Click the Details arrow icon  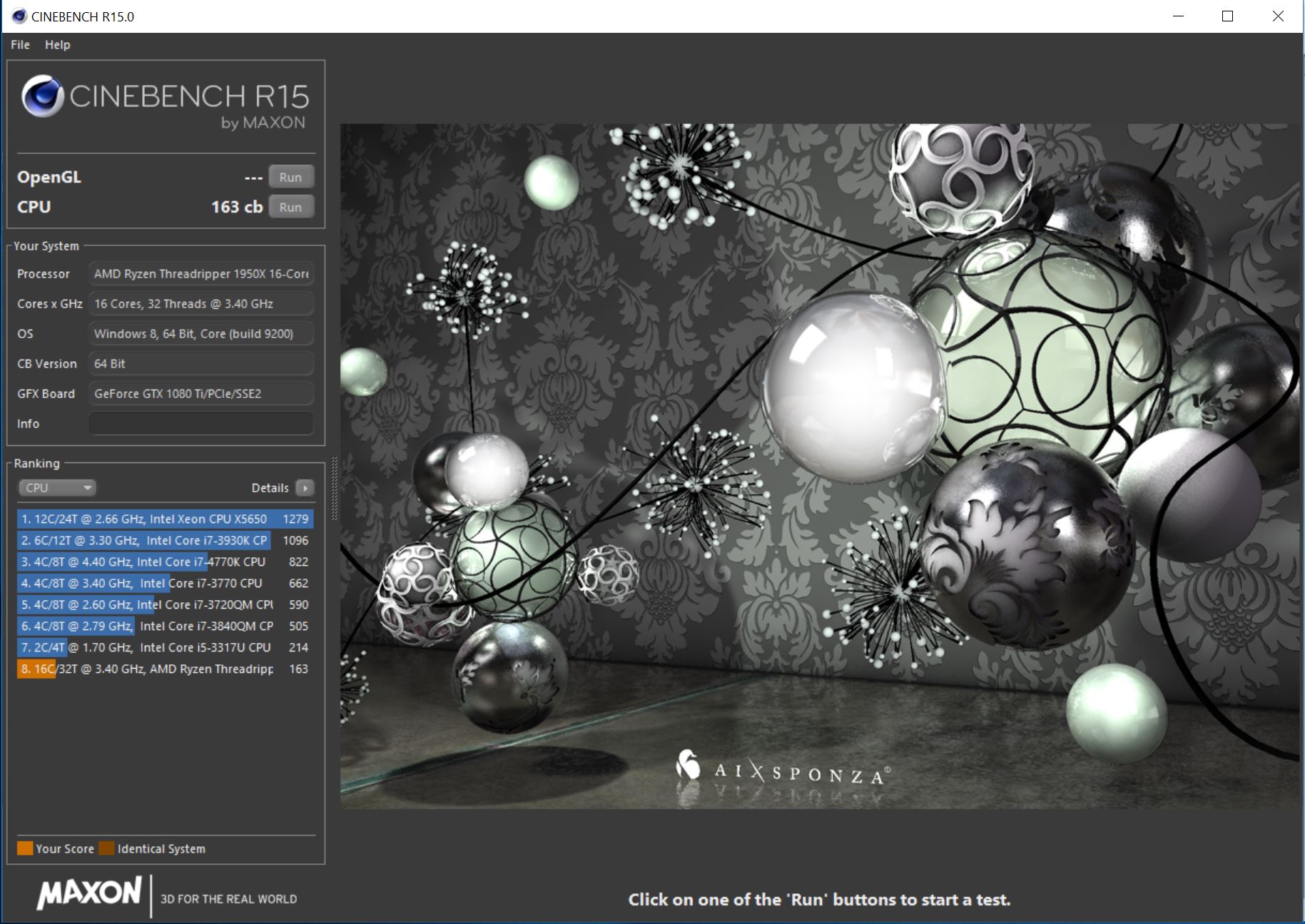[305, 488]
